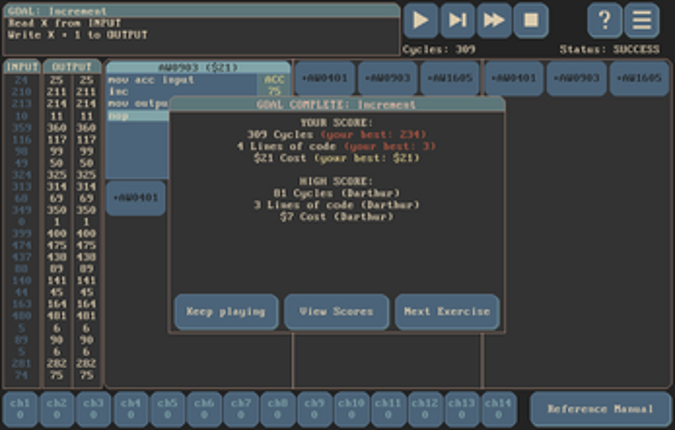The image size is (675, 430).
Task: Stop the simulation with the square stop icon
Action: click(x=531, y=20)
